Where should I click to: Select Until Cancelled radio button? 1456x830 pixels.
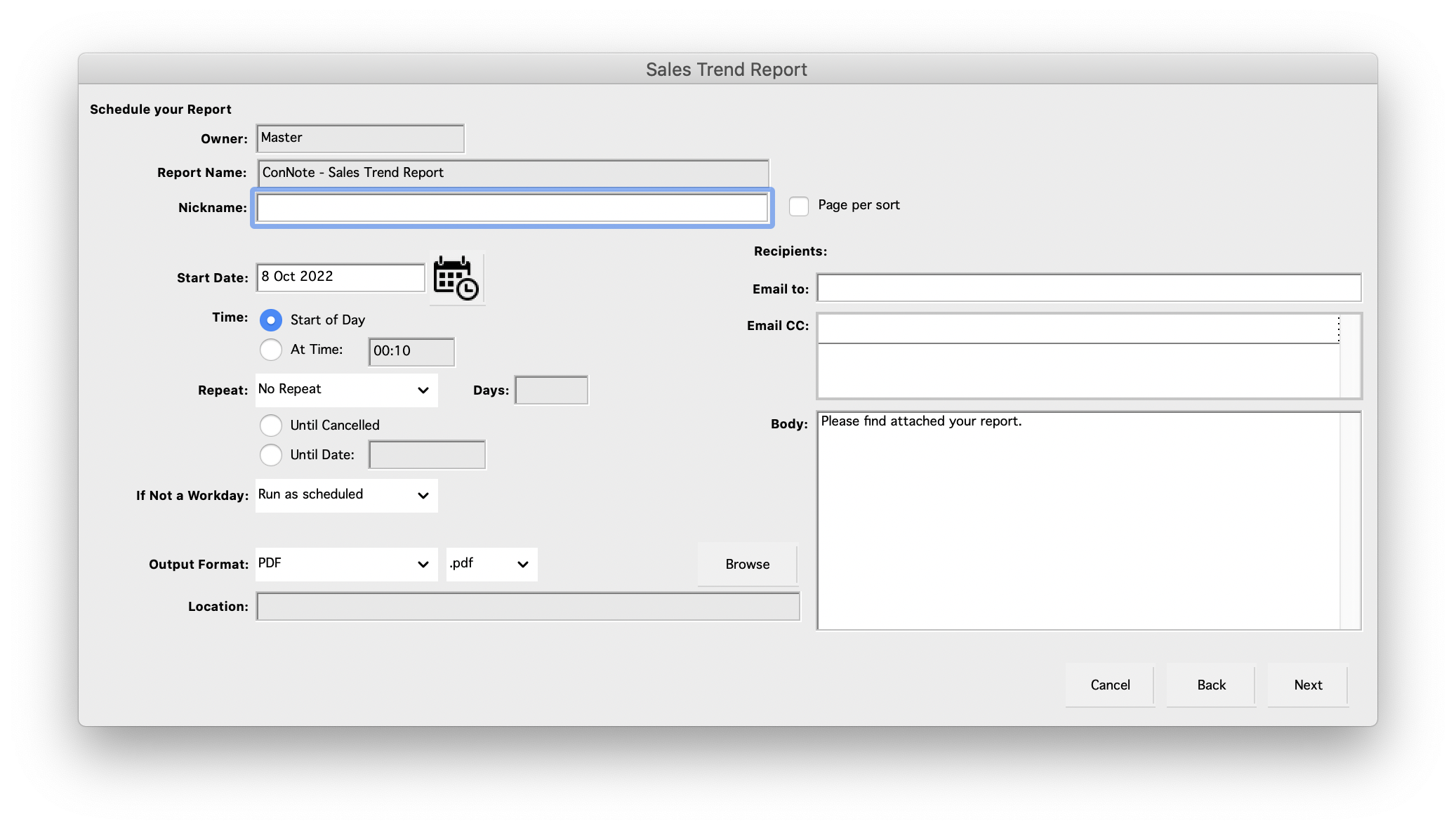coord(271,426)
